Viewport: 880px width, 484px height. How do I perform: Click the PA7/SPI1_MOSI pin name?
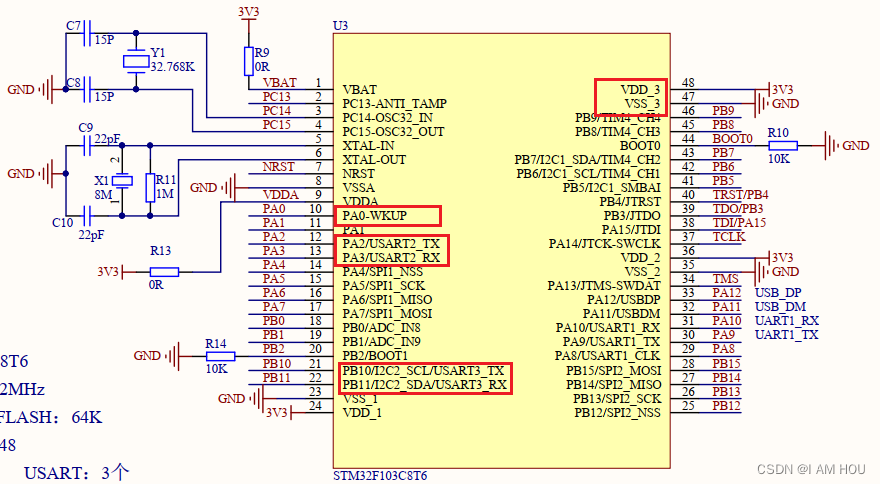point(387,314)
